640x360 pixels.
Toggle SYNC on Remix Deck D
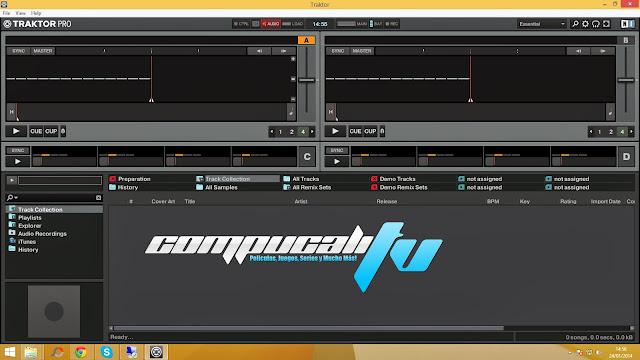click(x=337, y=150)
